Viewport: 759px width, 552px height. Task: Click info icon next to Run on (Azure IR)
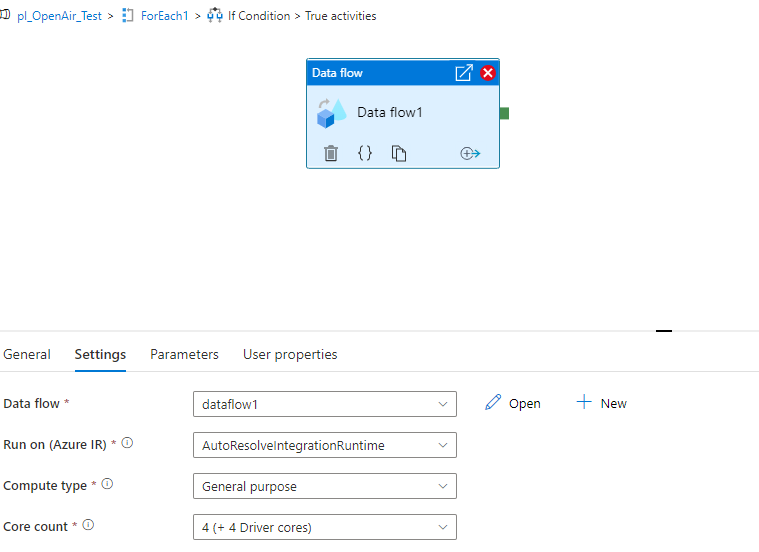pos(127,443)
